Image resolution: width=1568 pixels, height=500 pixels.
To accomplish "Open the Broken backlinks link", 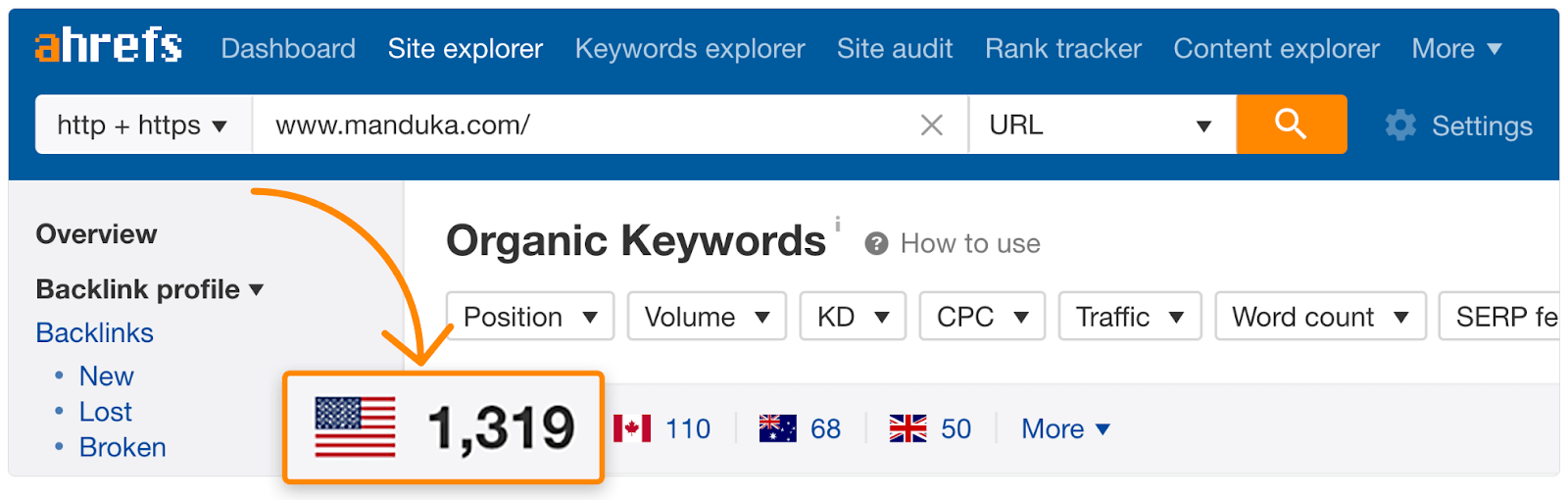I will (122, 447).
